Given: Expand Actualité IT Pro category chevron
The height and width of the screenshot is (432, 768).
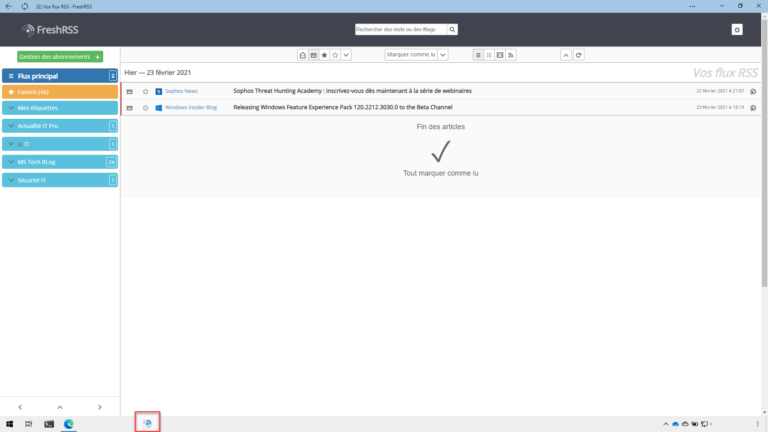Looking at the screenshot, I should point(11,126).
